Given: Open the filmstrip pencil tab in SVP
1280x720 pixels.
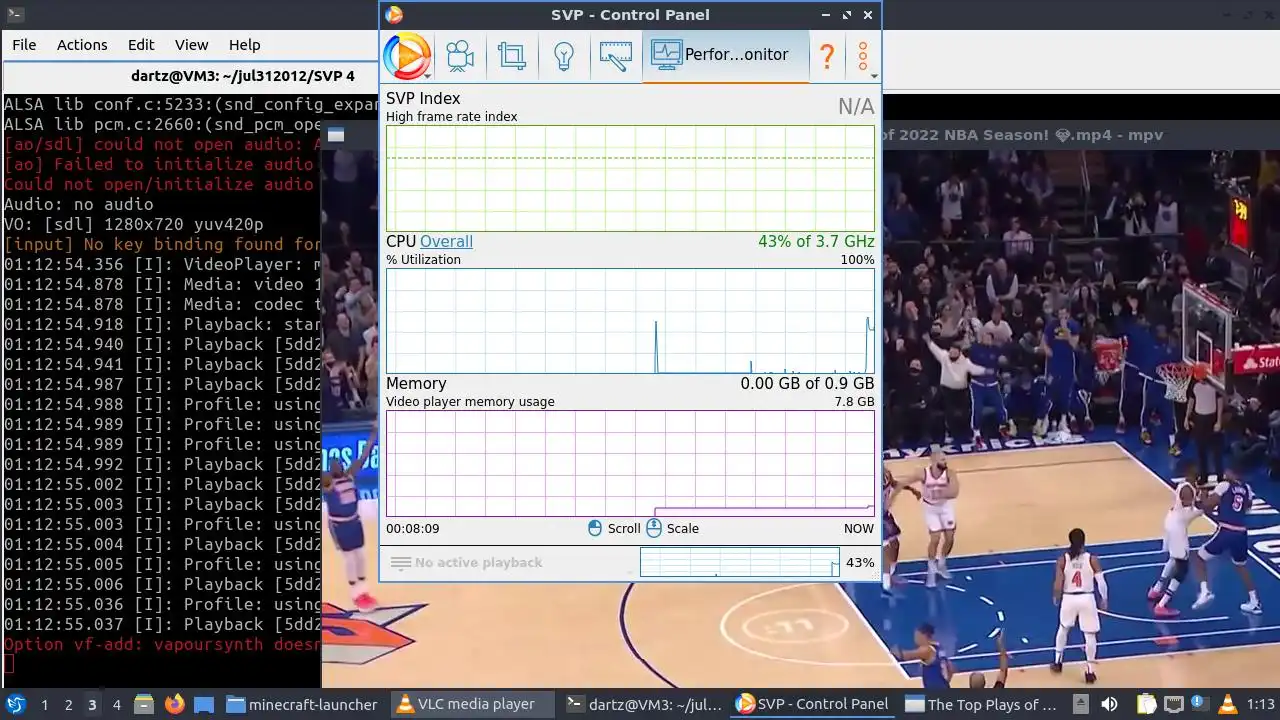Looking at the screenshot, I should coord(615,56).
